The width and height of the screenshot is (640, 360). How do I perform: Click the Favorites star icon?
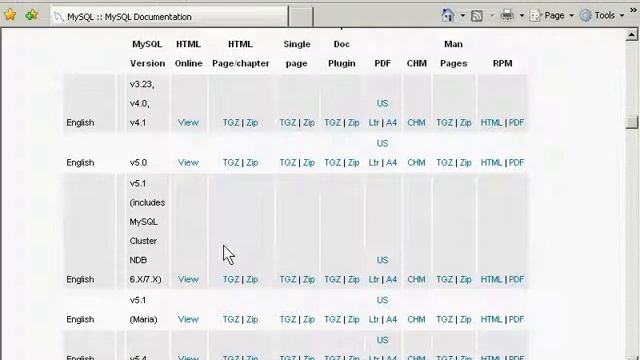10,16
